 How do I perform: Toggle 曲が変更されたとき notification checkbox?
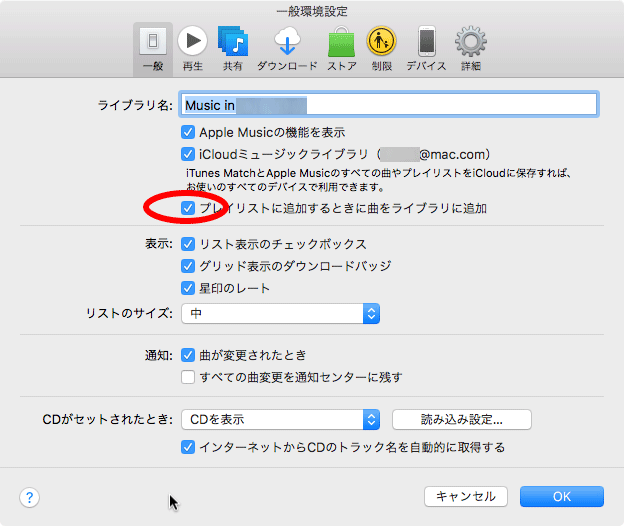pyautogui.click(x=188, y=355)
